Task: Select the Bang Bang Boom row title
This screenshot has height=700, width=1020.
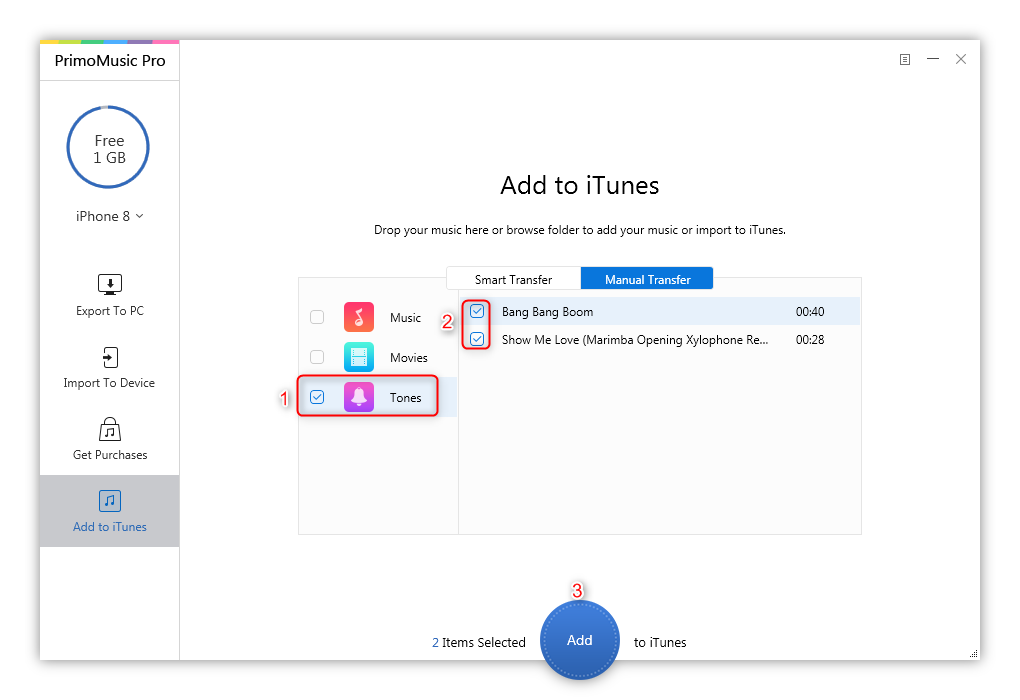Action: pos(548,312)
